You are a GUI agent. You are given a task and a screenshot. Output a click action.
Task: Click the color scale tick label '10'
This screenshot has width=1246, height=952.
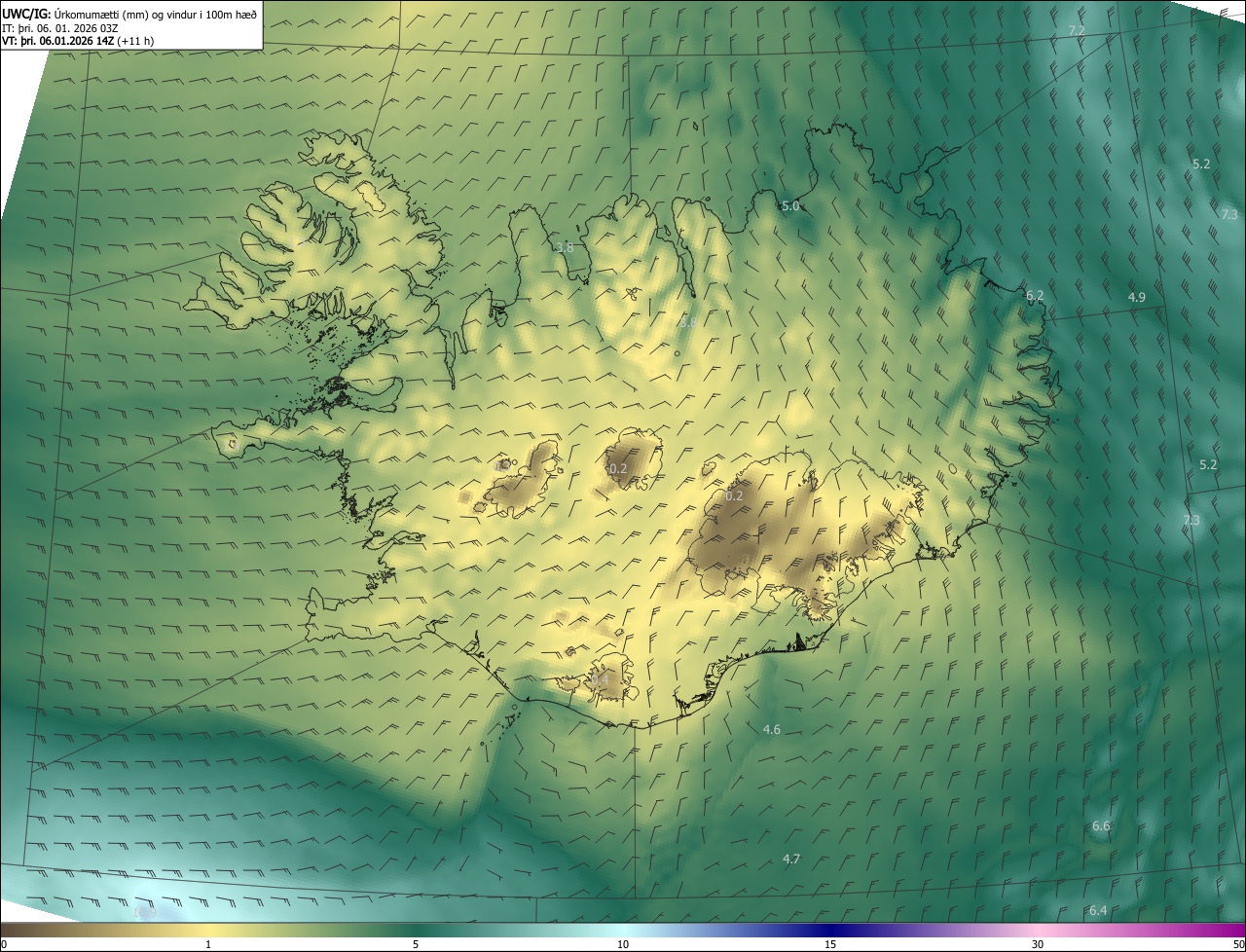pyautogui.click(x=623, y=944)
